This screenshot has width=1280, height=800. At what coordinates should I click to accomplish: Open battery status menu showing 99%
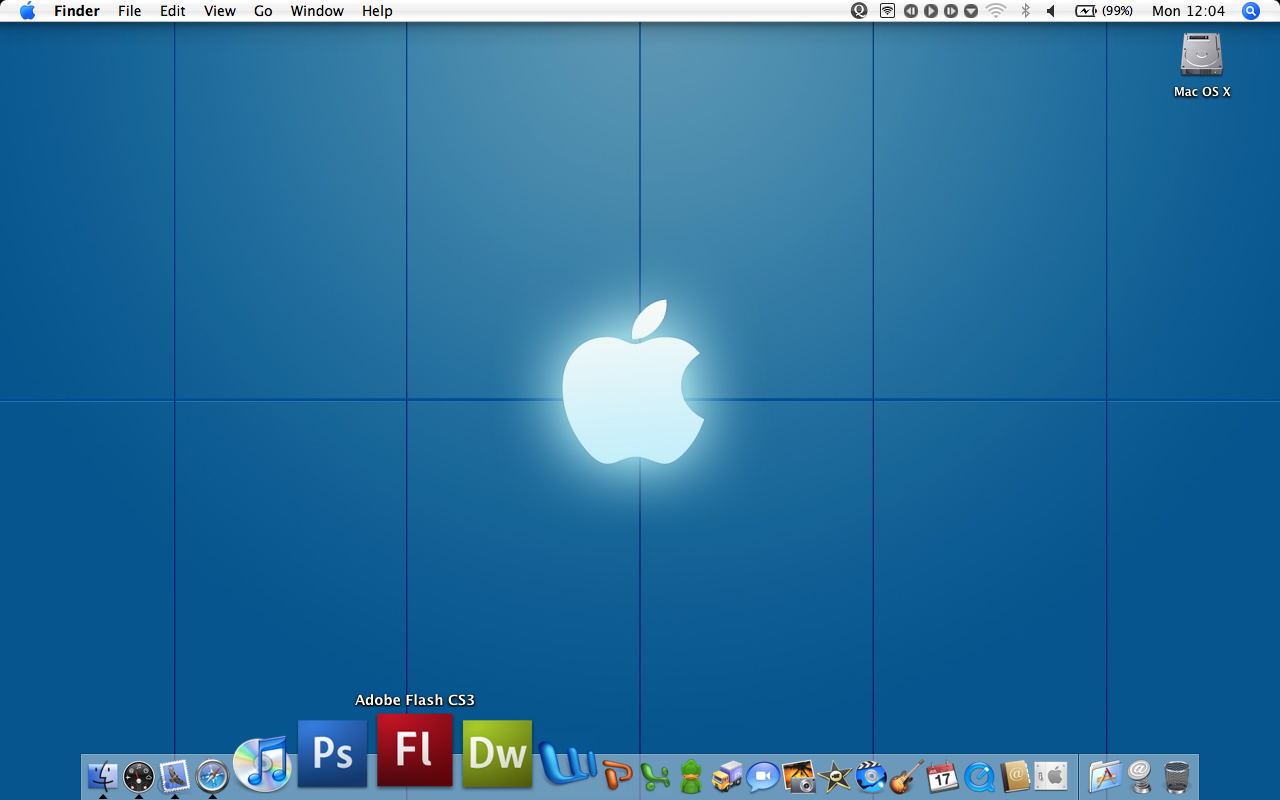click(1104, 11)
